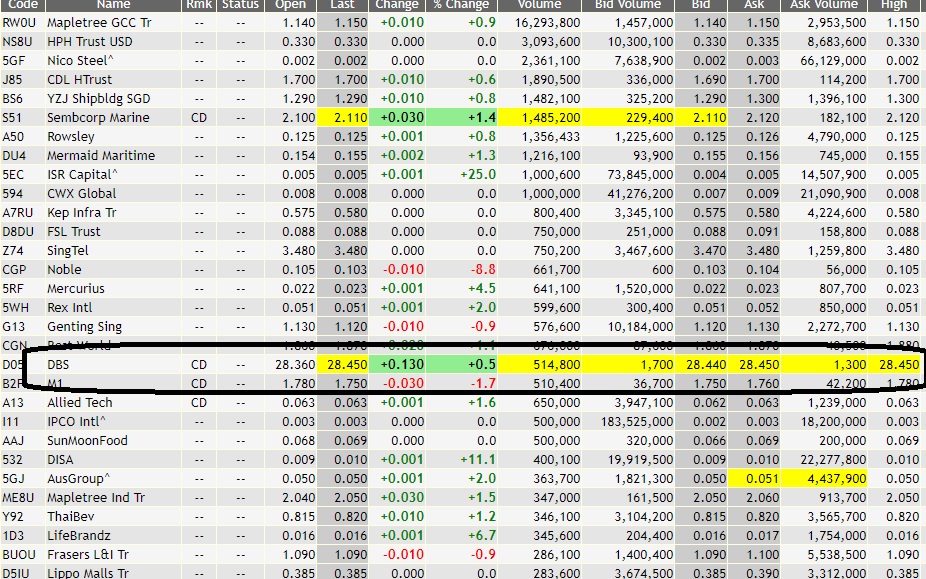
Task: Select Frasers L&I Tr change -0.010
Action: [403, 554]
